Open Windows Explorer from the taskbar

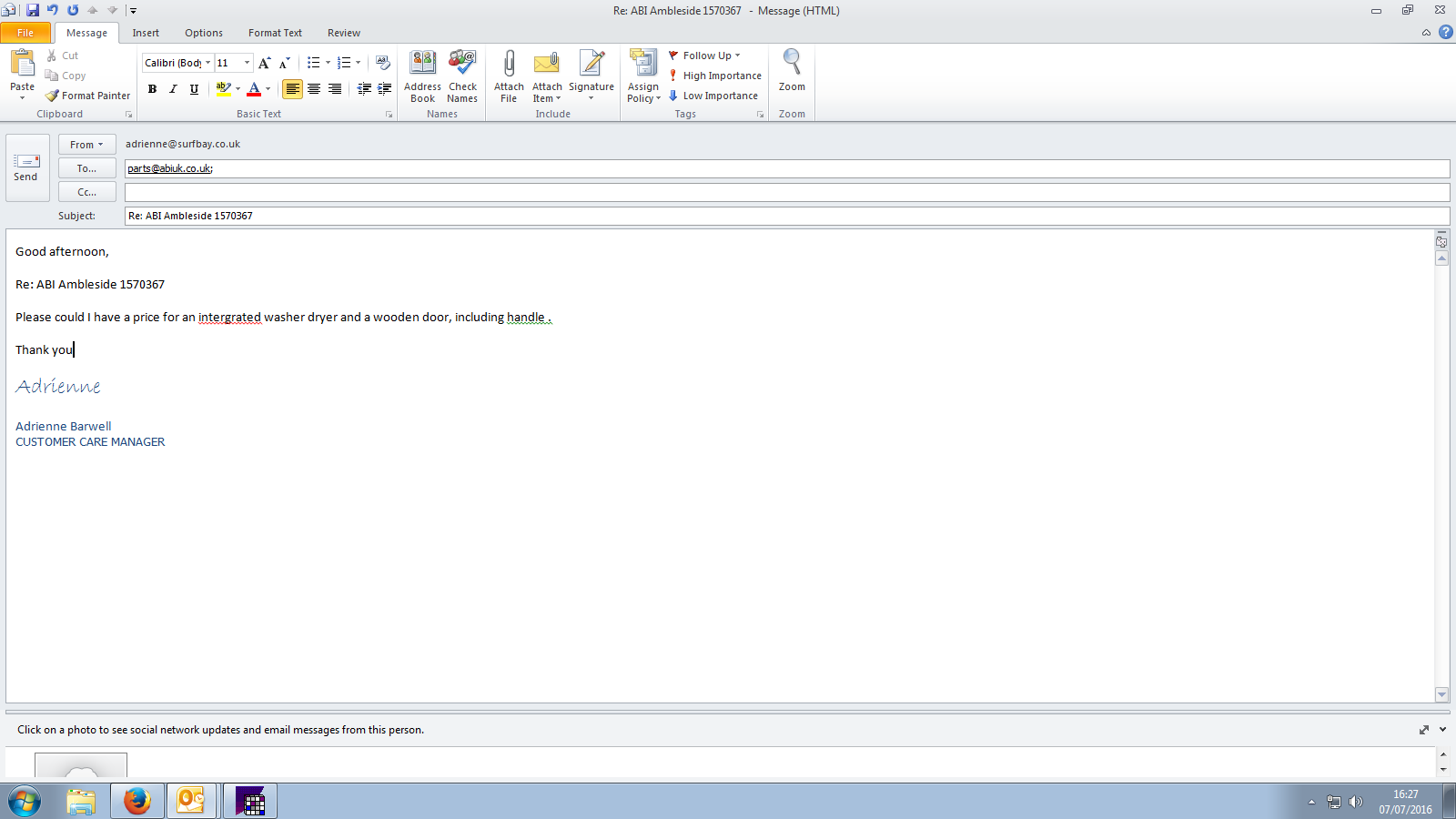(81, 801)
